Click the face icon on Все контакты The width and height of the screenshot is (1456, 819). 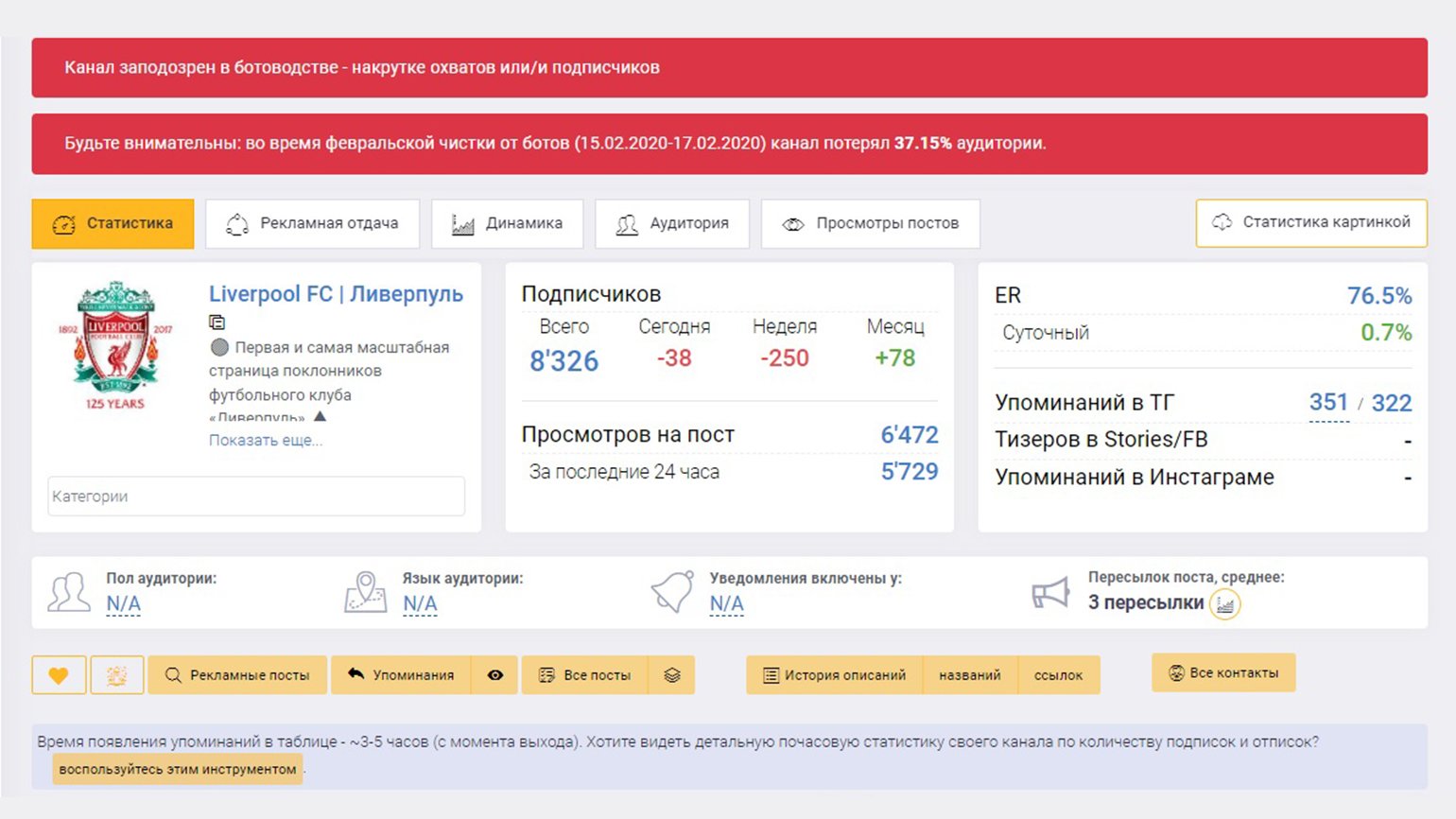[1176, 672]
